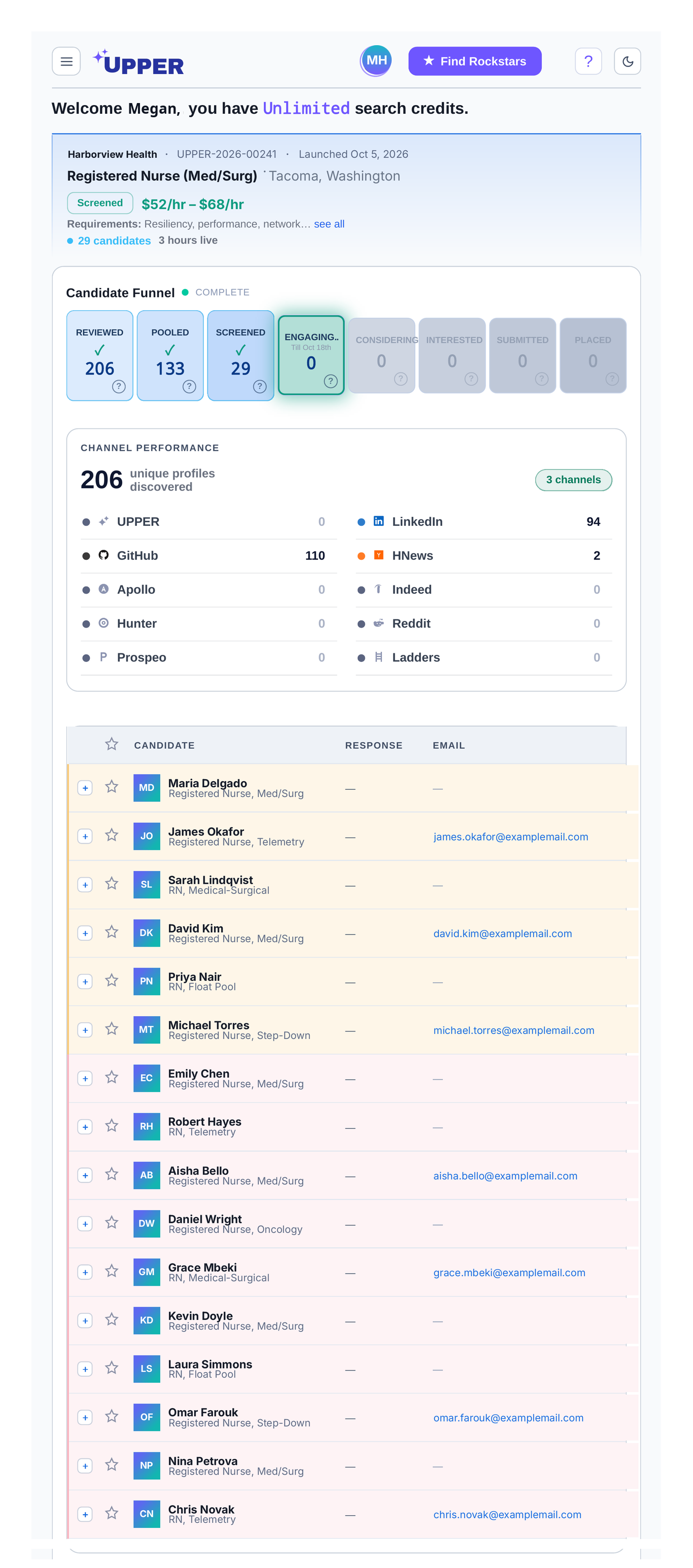Expand James Okafor's candidate row

85,837
